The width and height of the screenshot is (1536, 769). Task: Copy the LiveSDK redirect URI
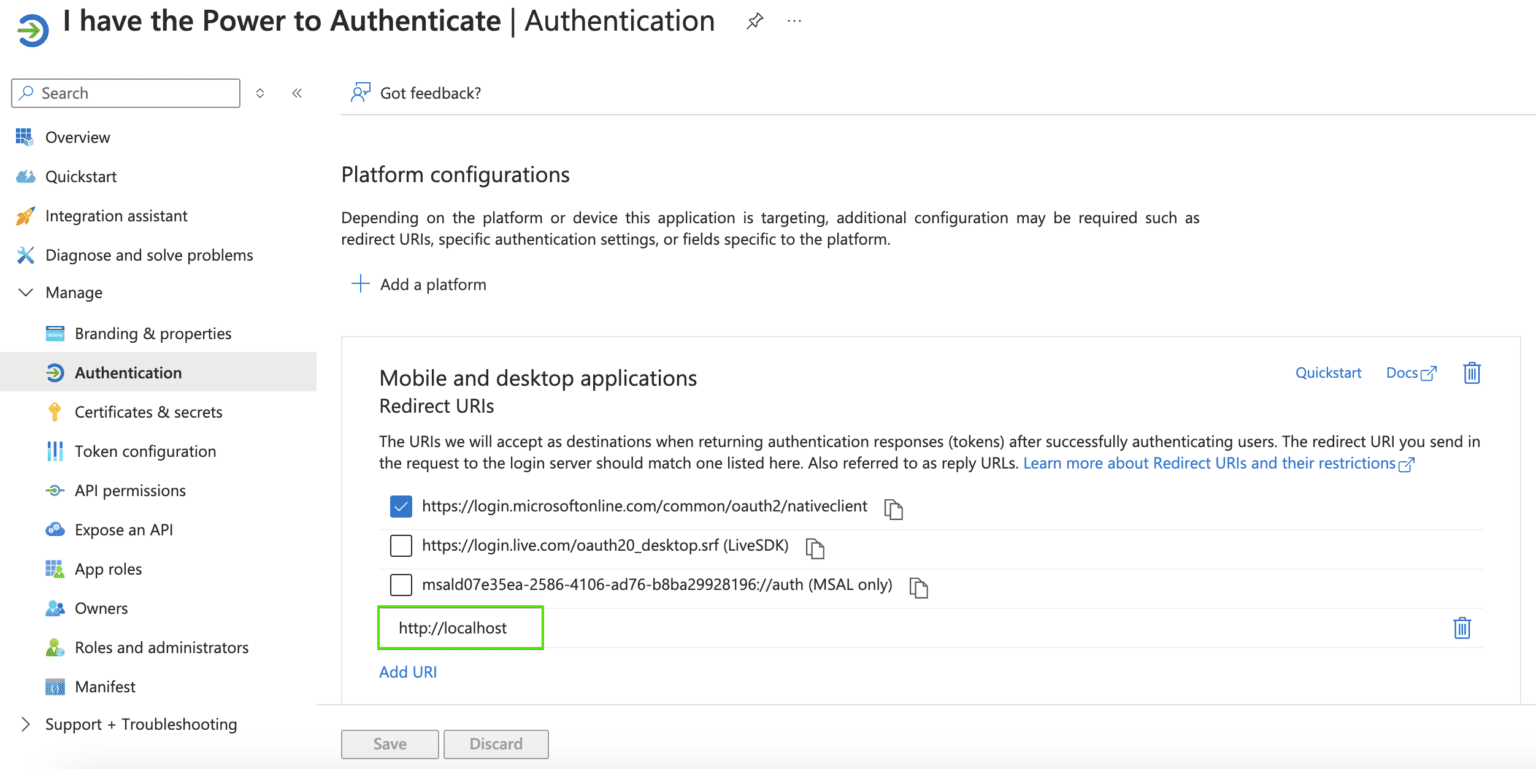[814, 548]
